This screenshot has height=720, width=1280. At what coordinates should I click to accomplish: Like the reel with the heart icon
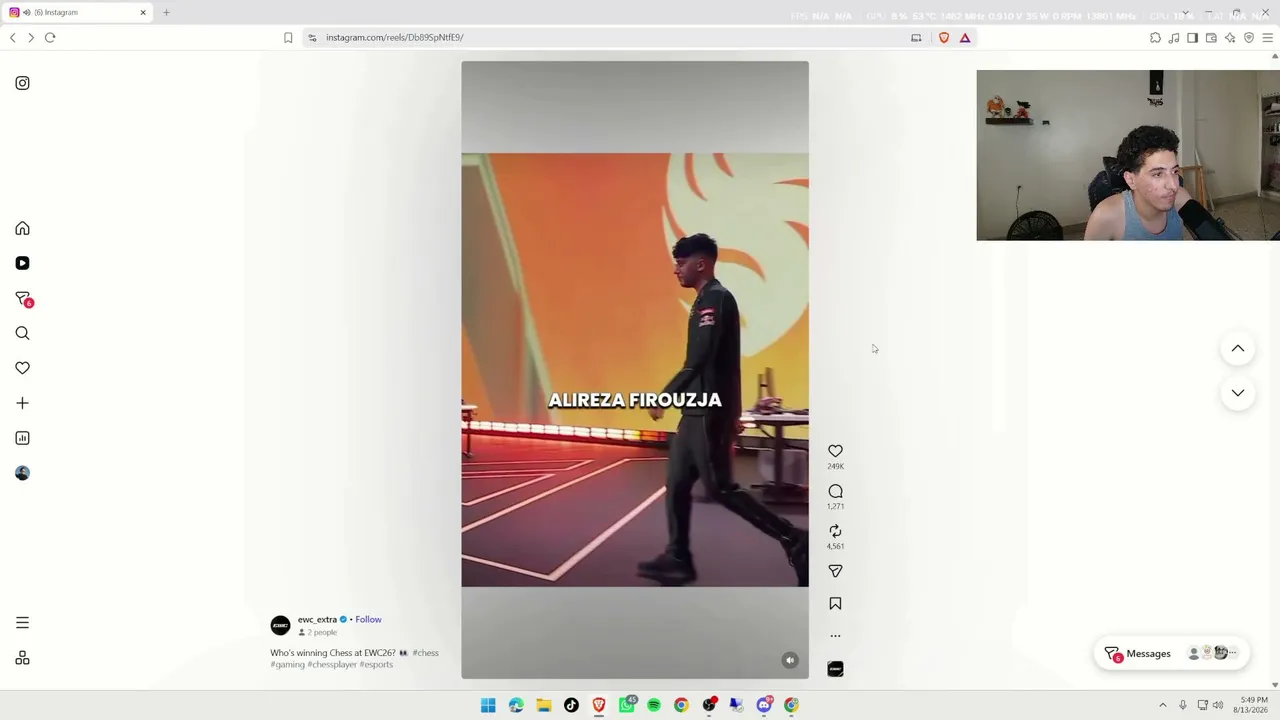(x=835, y=451)
